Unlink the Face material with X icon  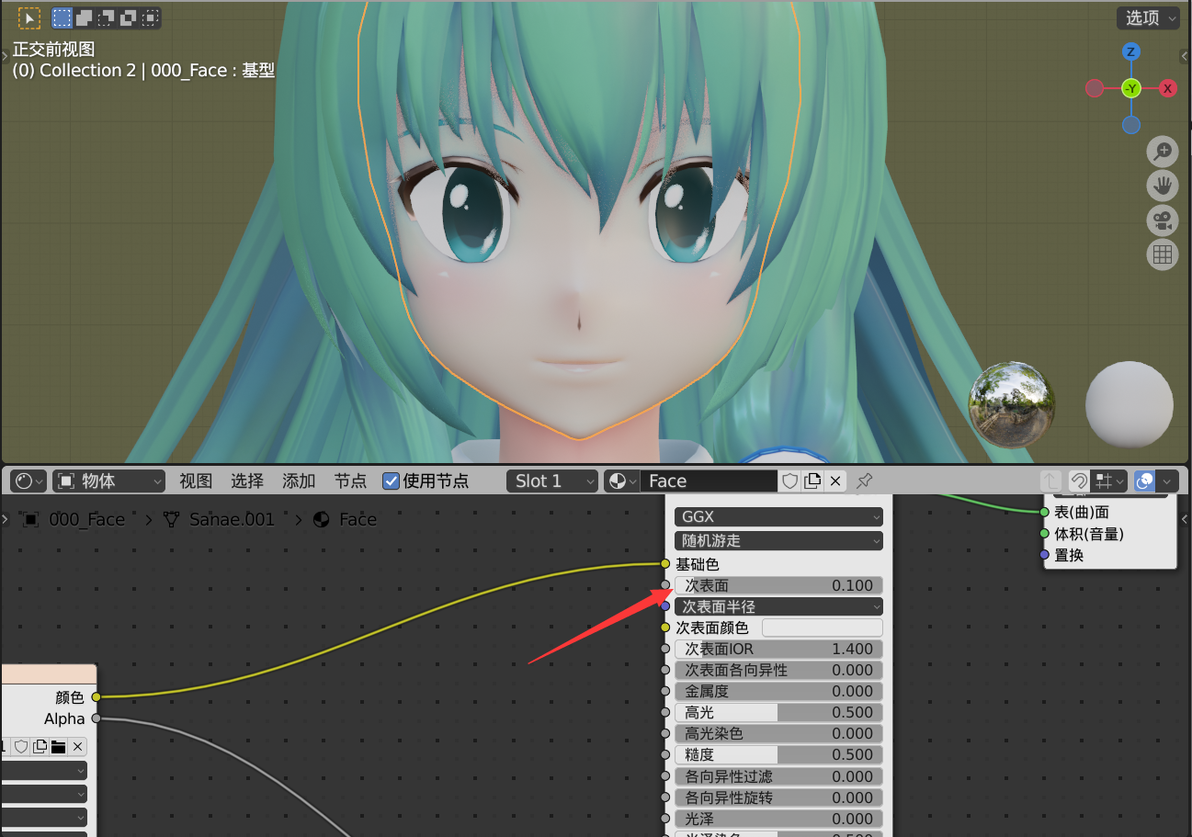(x=835, y=481)
